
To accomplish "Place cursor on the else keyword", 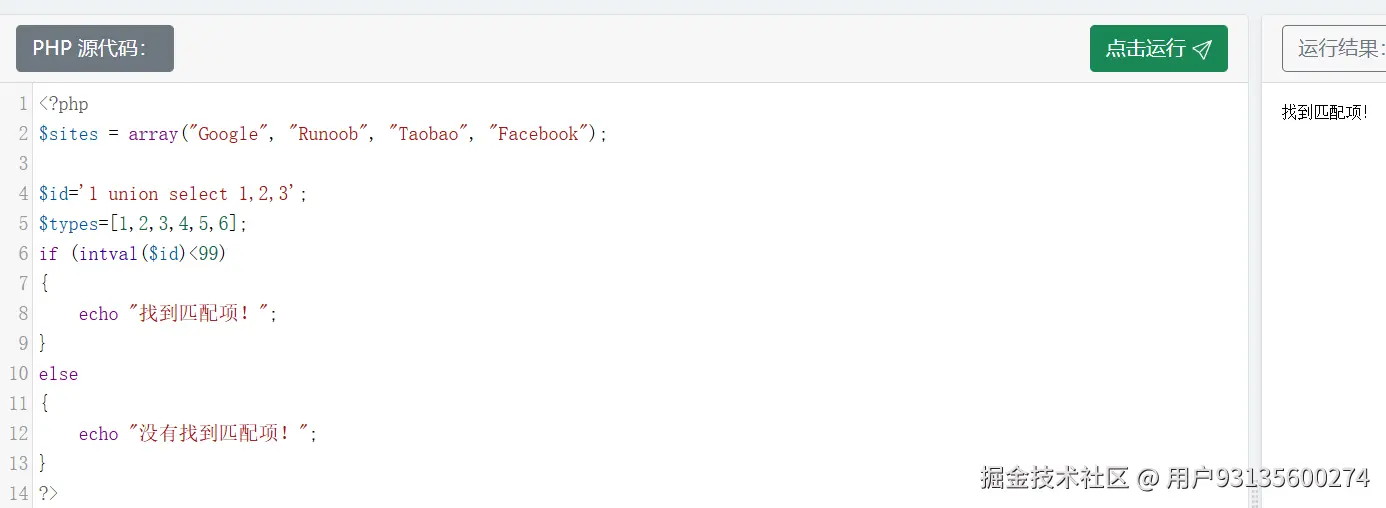I will 58,374.
